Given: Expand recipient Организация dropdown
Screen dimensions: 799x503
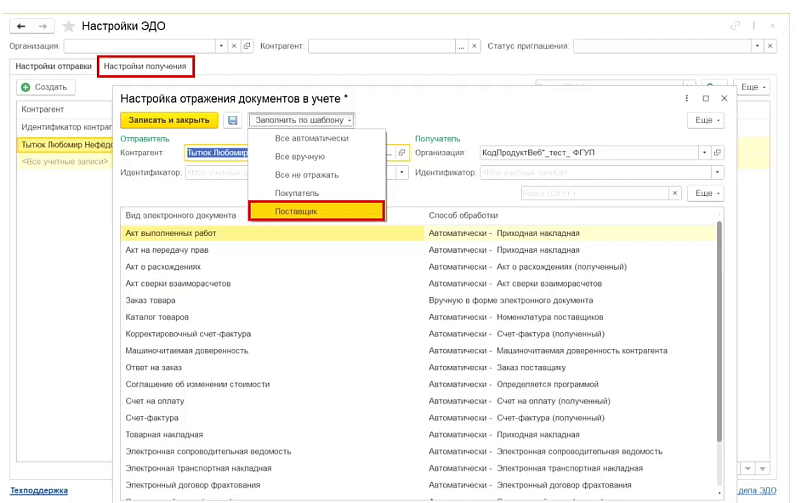Looking at the screenshot, I should [704, 152].
